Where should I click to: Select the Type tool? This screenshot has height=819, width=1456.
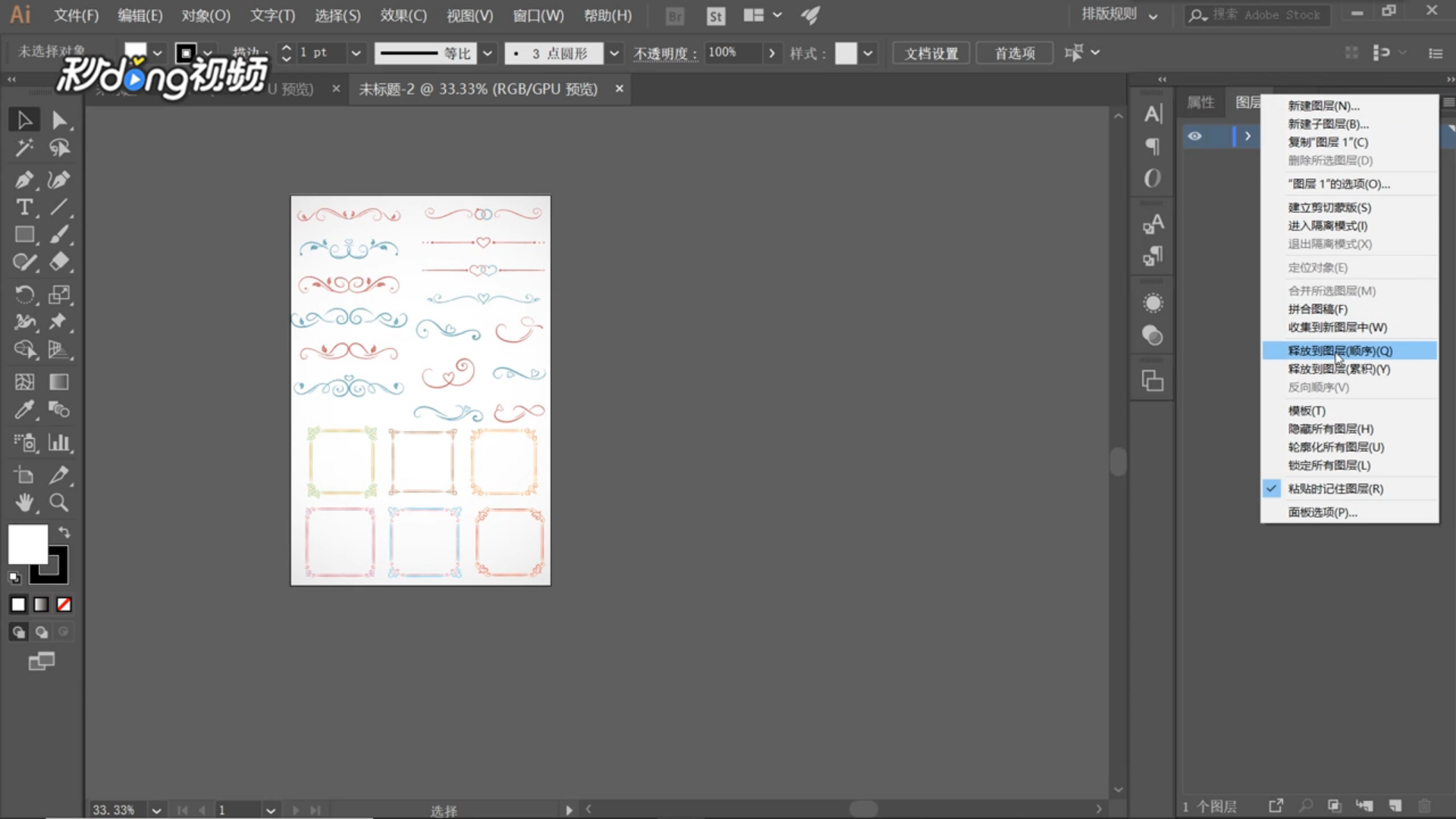(24, 207)
